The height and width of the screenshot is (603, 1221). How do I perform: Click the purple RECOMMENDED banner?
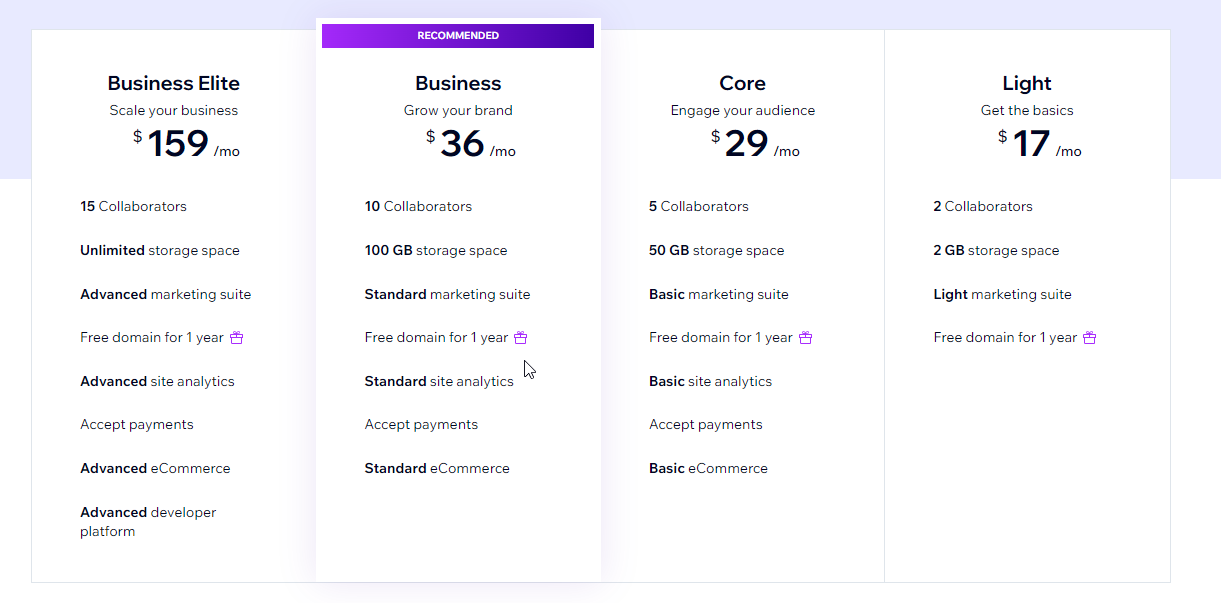[x=458, y=36]
